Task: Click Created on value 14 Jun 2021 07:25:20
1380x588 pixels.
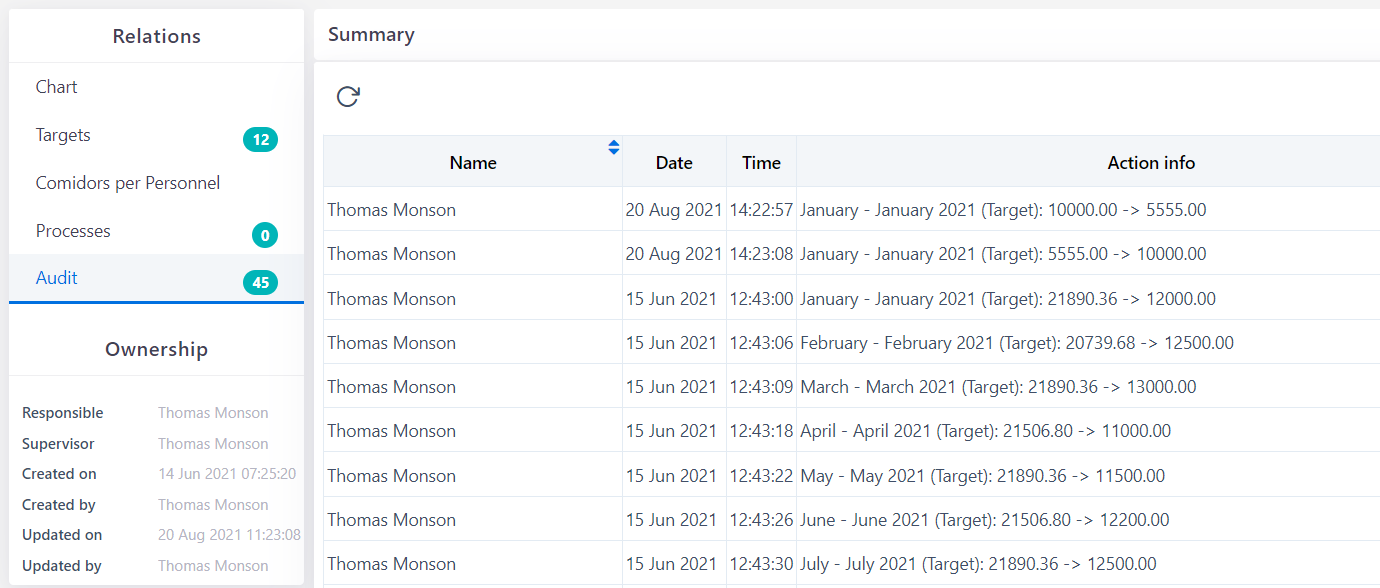Action: click(227, 474)
